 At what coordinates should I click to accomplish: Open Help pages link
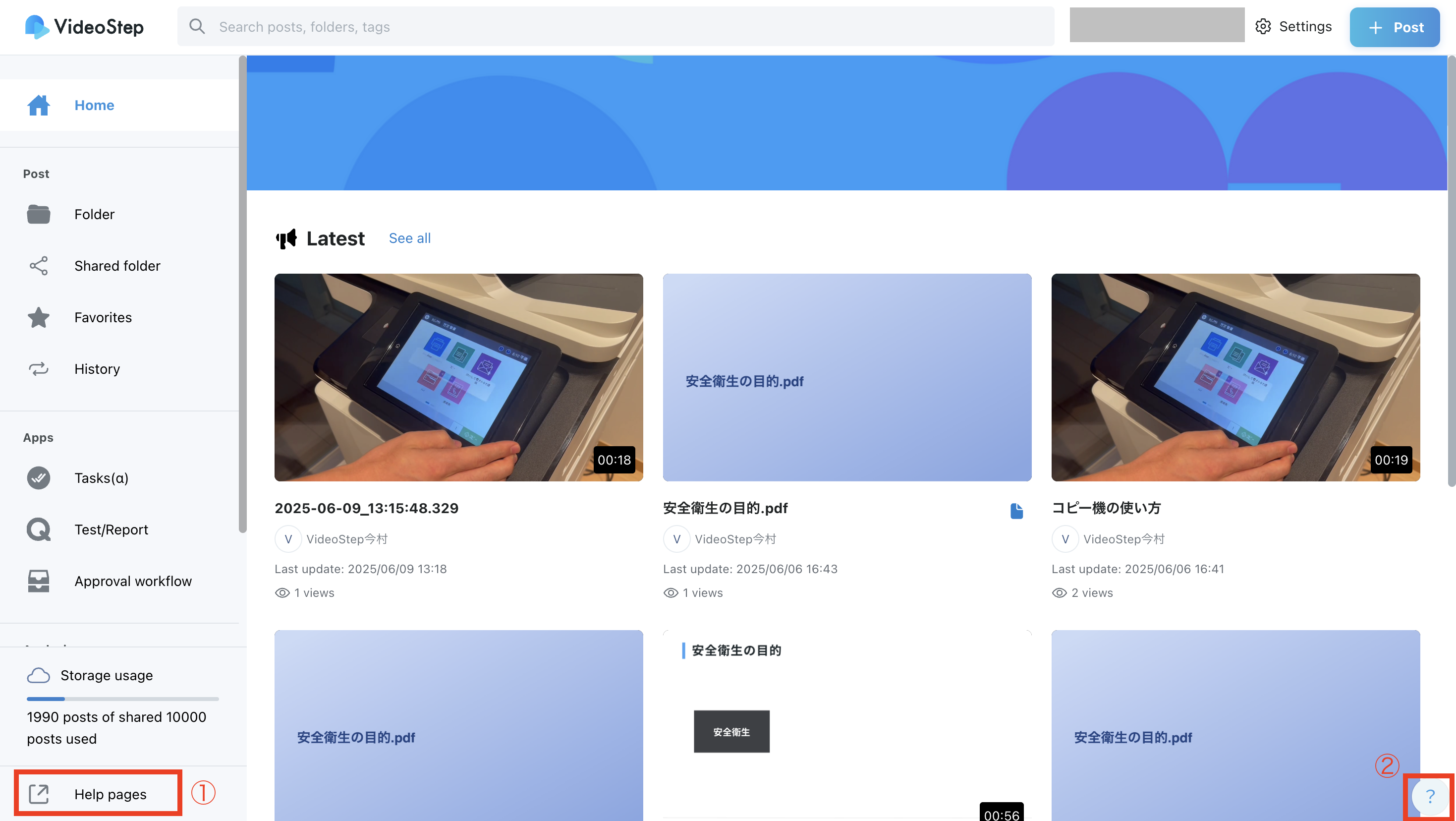(110, 794)
